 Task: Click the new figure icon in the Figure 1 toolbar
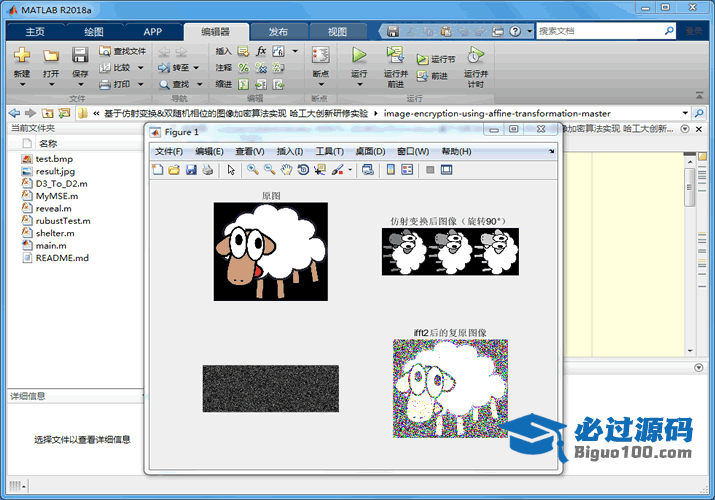[158, 170]
